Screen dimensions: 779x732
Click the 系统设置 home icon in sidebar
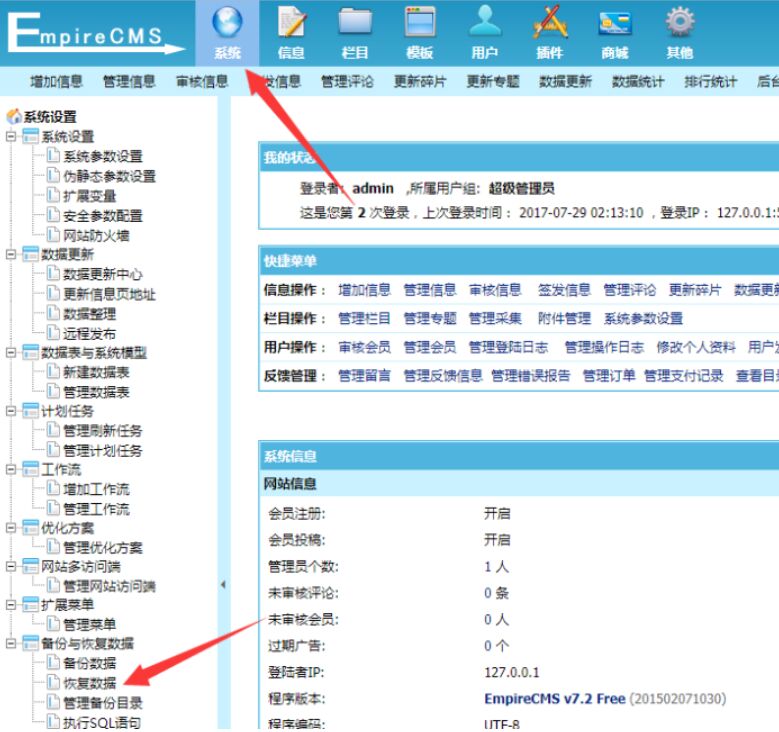[13, 116]
